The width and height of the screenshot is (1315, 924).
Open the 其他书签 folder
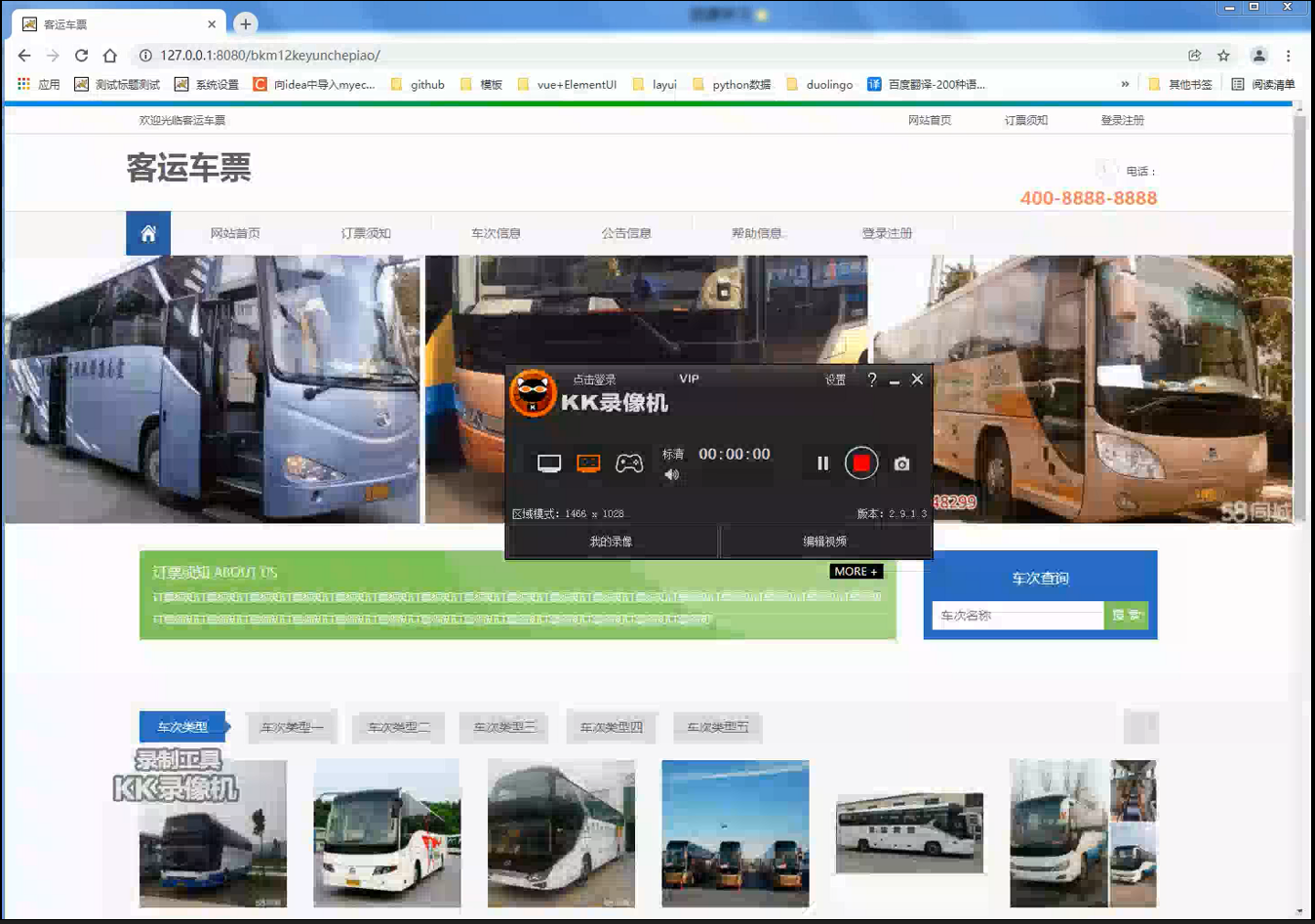(x=1180, y=85)
